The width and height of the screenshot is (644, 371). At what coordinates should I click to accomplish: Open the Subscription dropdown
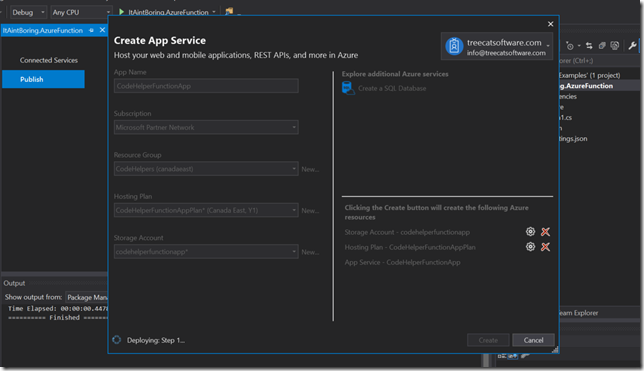(x=206, y=127)
